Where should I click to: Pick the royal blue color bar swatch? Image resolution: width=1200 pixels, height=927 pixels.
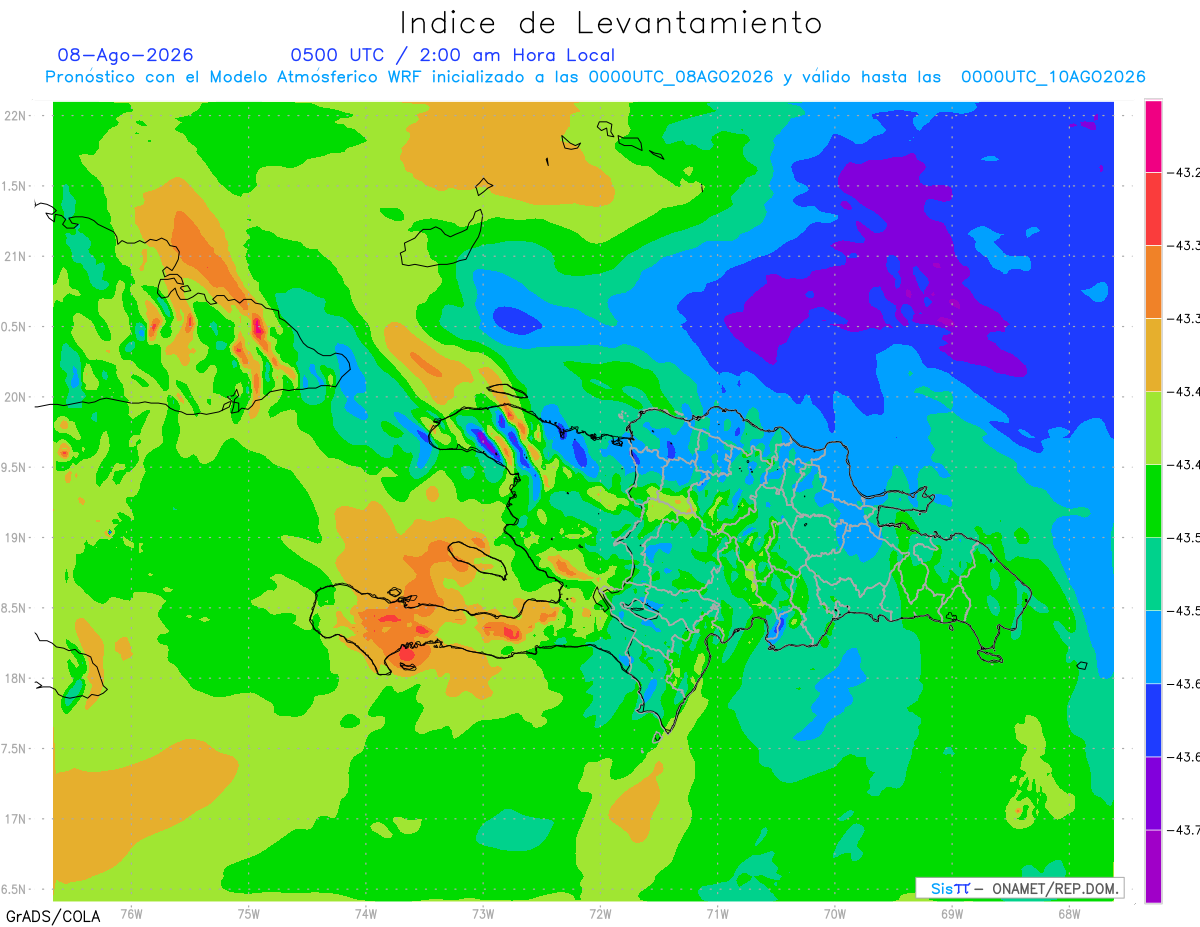pyautogui.click(x=1153, y=719)
